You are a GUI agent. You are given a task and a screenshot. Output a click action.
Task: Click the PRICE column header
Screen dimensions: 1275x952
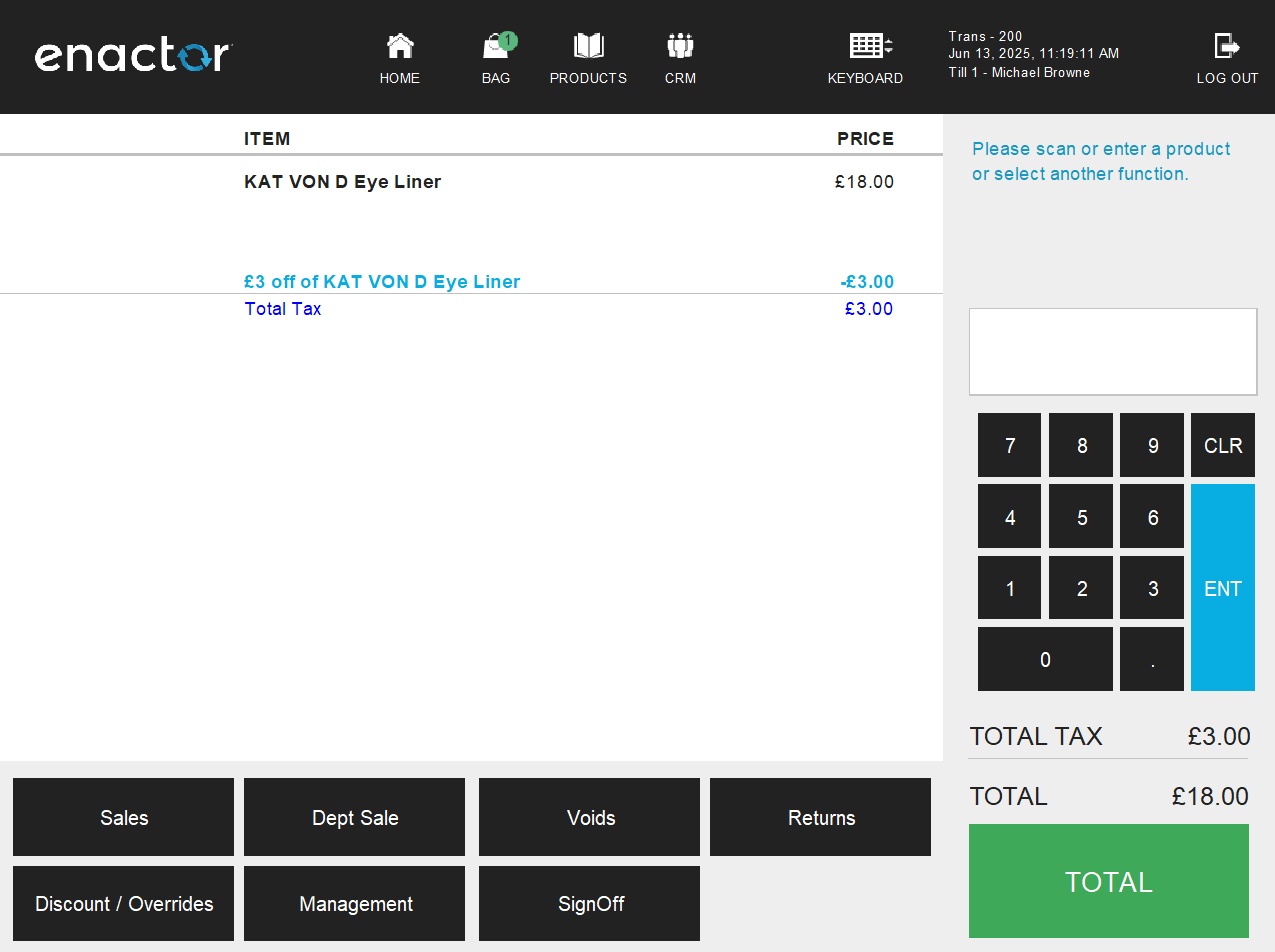866,139
